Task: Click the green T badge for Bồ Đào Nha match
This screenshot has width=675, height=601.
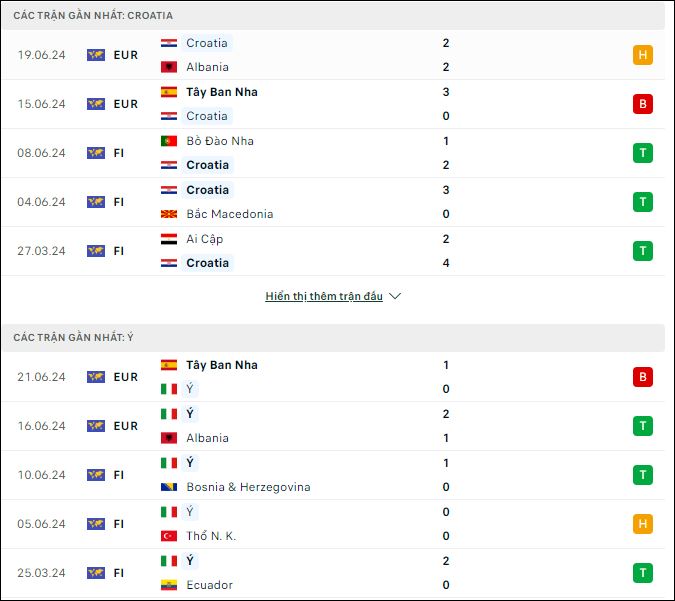Action: click(x=642, y=153)
